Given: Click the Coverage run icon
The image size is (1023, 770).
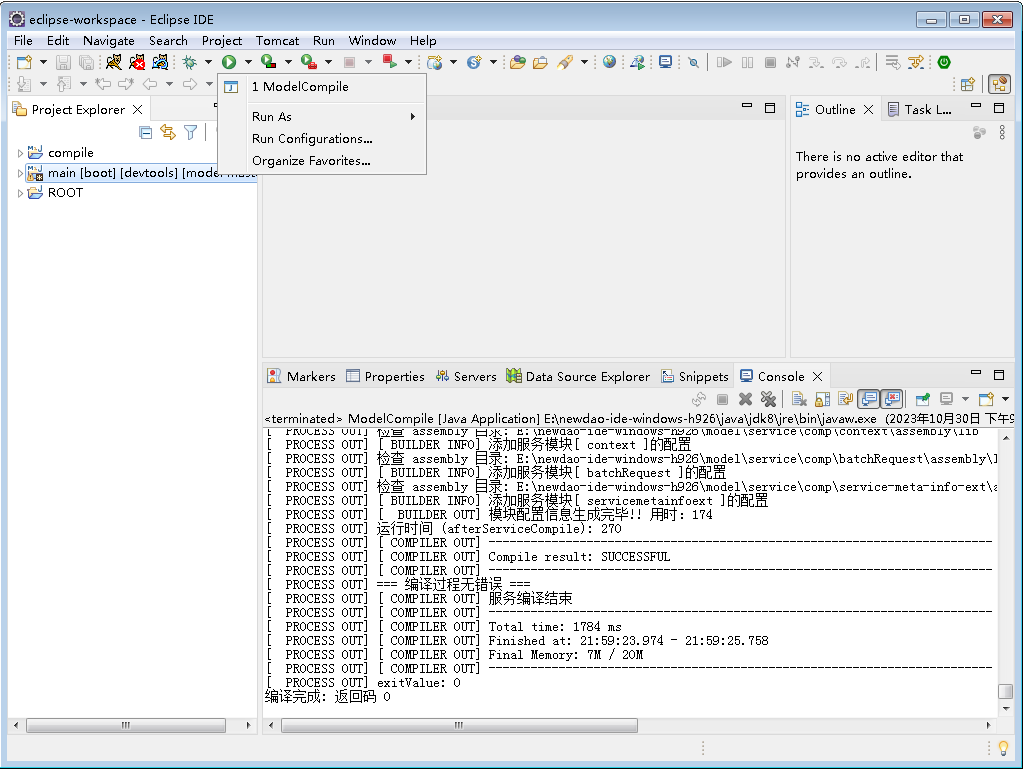Looking at the screenshot, I should [x=268, y=63].
